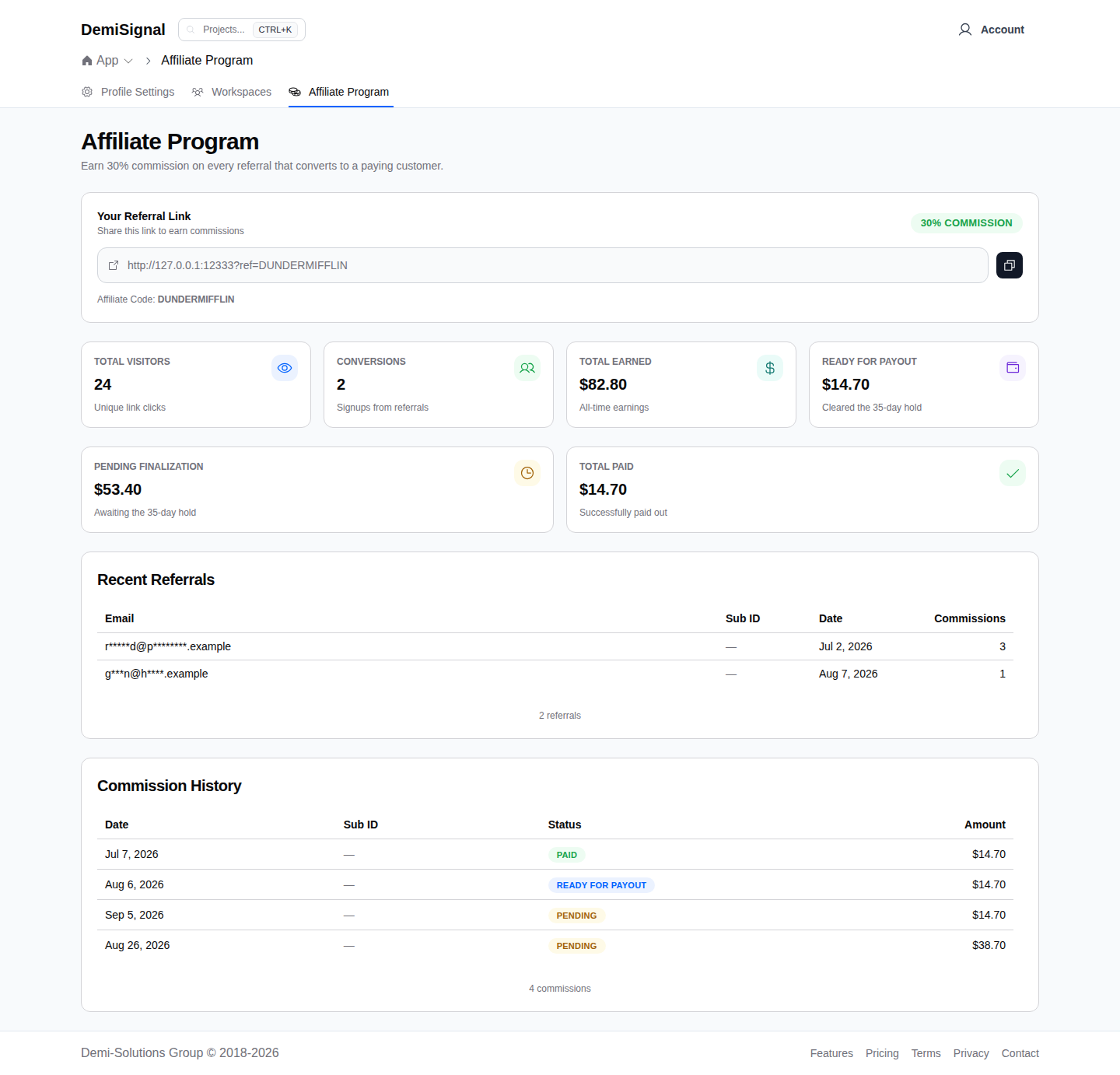Expand the App breadcrumb dropdown chevron

[128, 61]
